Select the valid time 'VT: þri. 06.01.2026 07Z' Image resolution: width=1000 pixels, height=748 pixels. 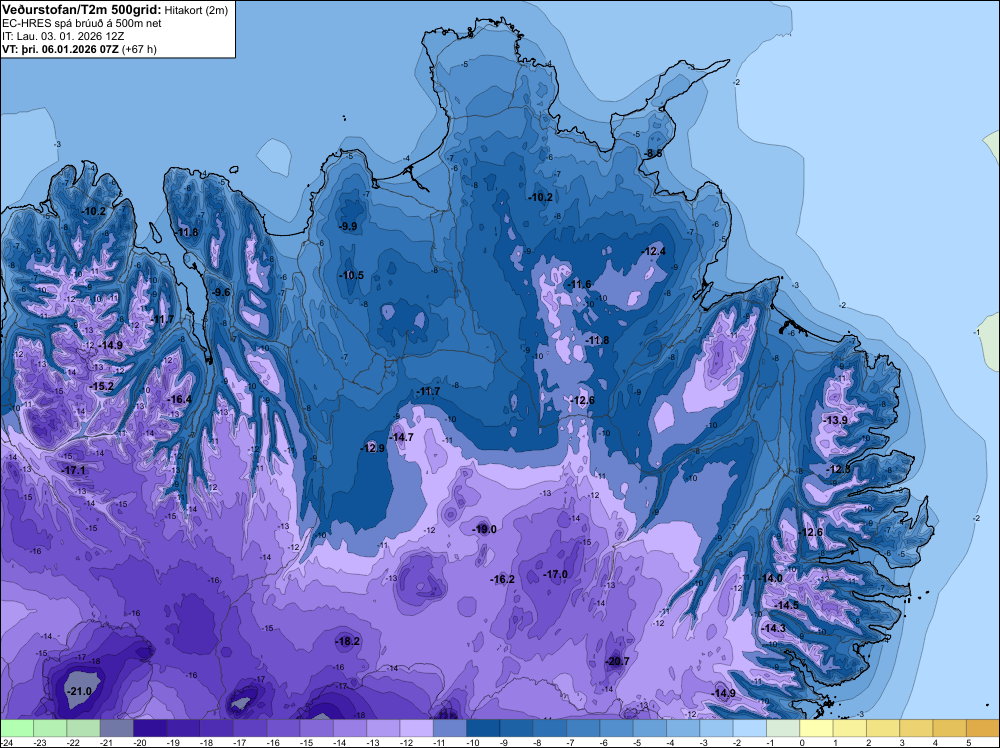60,49
